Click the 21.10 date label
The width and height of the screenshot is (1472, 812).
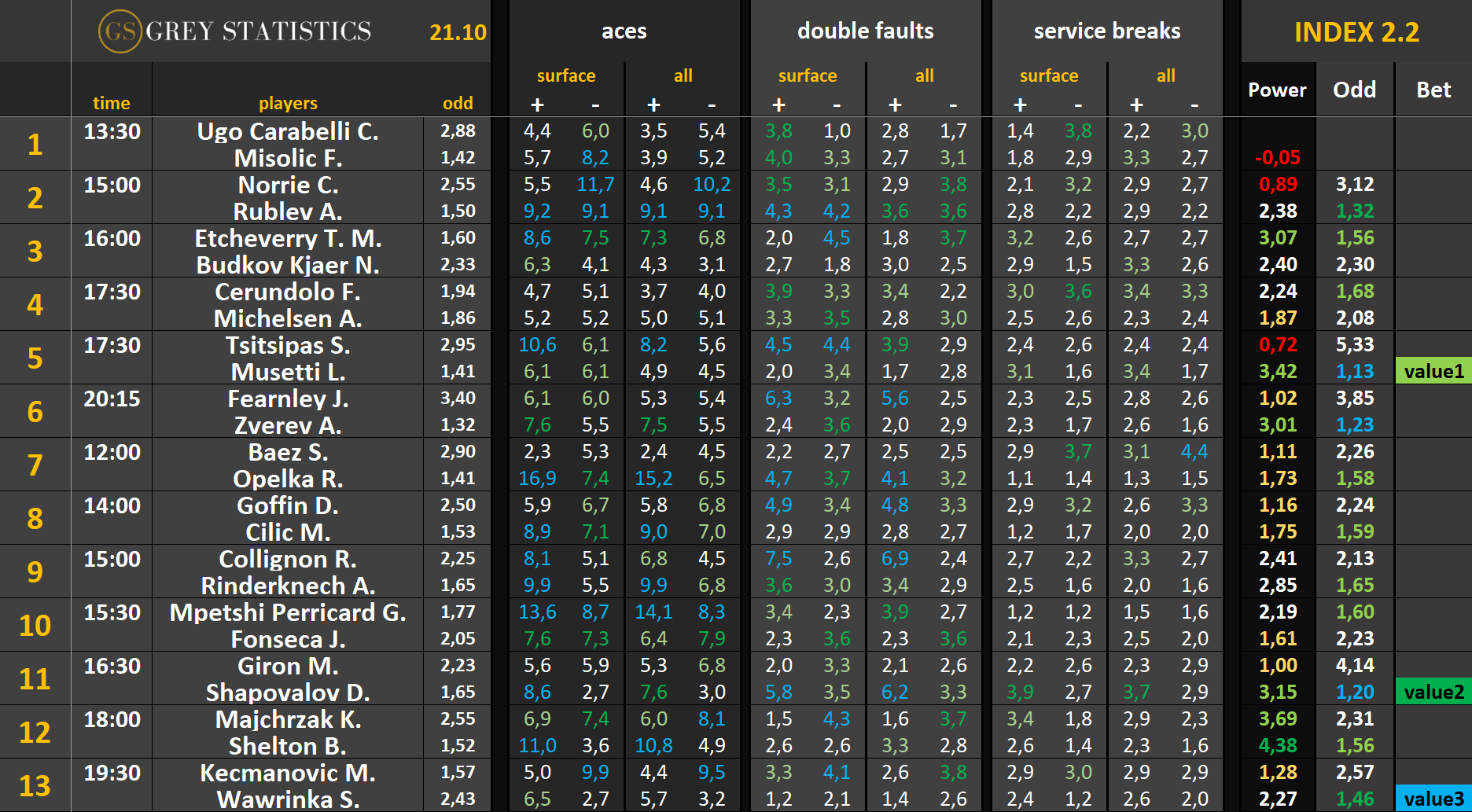tap(458, 32)
